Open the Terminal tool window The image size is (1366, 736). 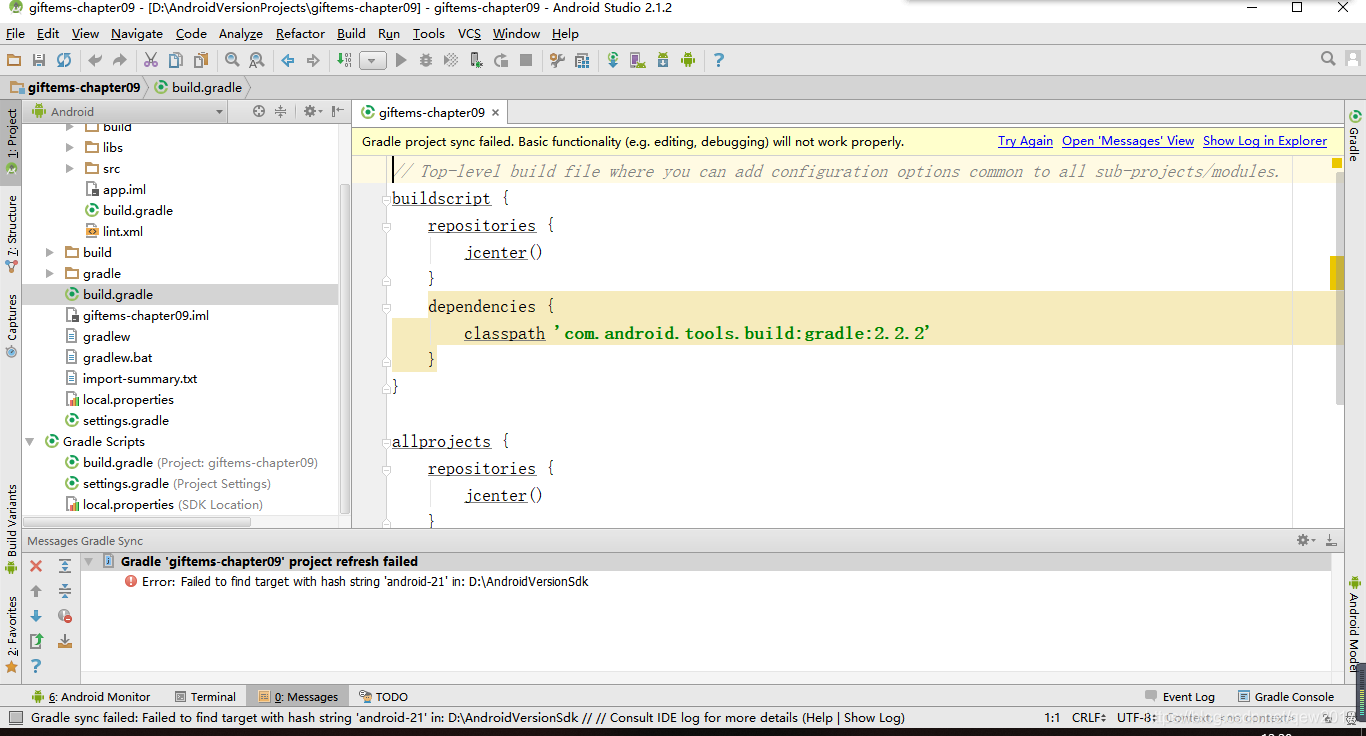(205, 696)
